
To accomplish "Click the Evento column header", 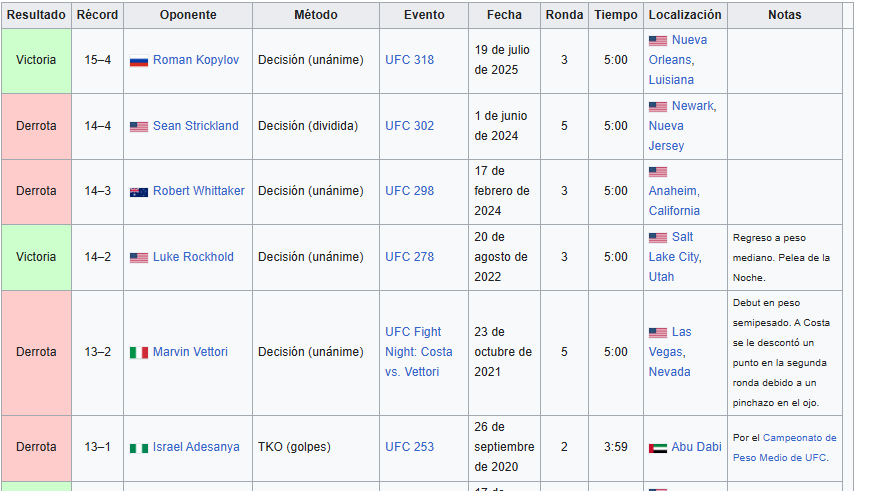I will (x=424, y=15).
